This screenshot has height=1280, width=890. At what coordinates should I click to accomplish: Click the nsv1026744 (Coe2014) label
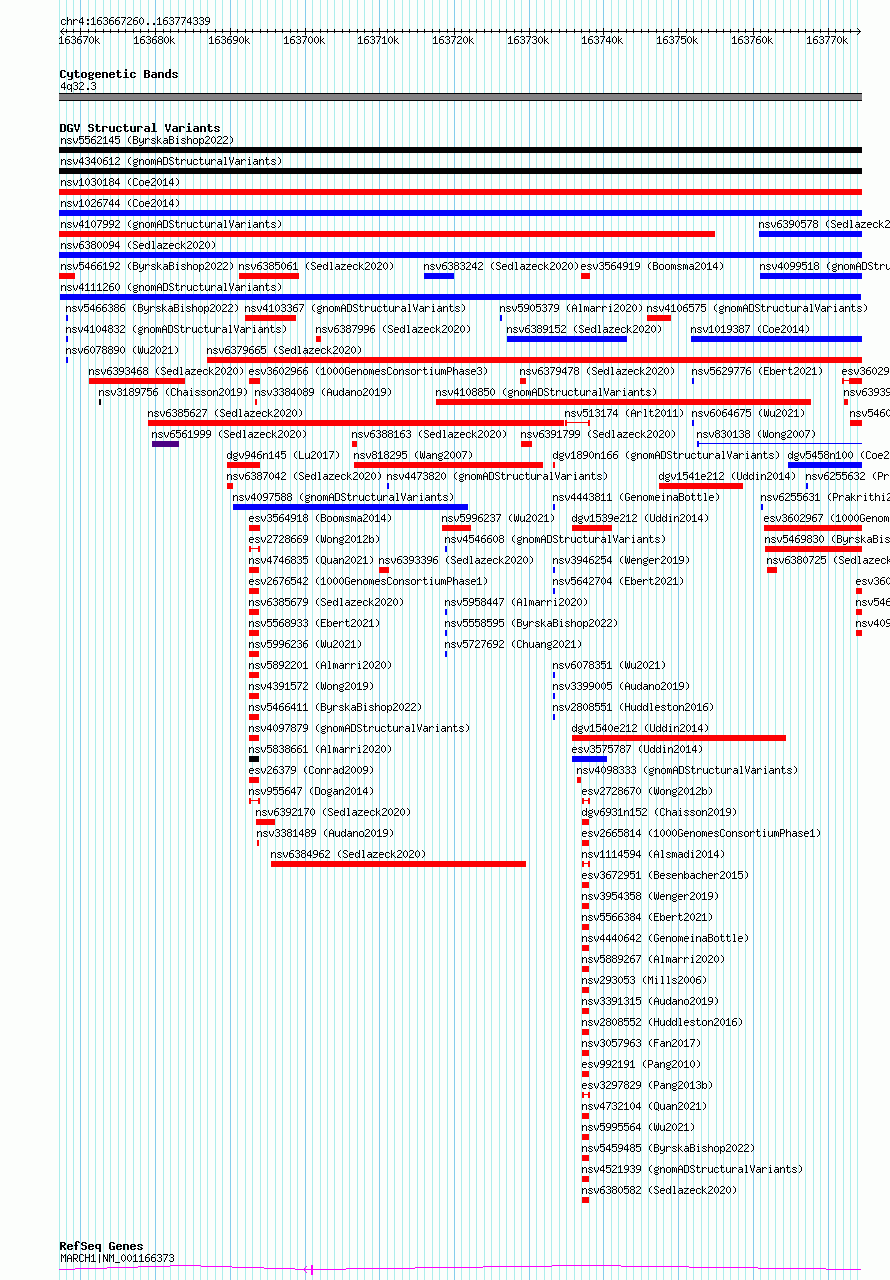[120, 203]
